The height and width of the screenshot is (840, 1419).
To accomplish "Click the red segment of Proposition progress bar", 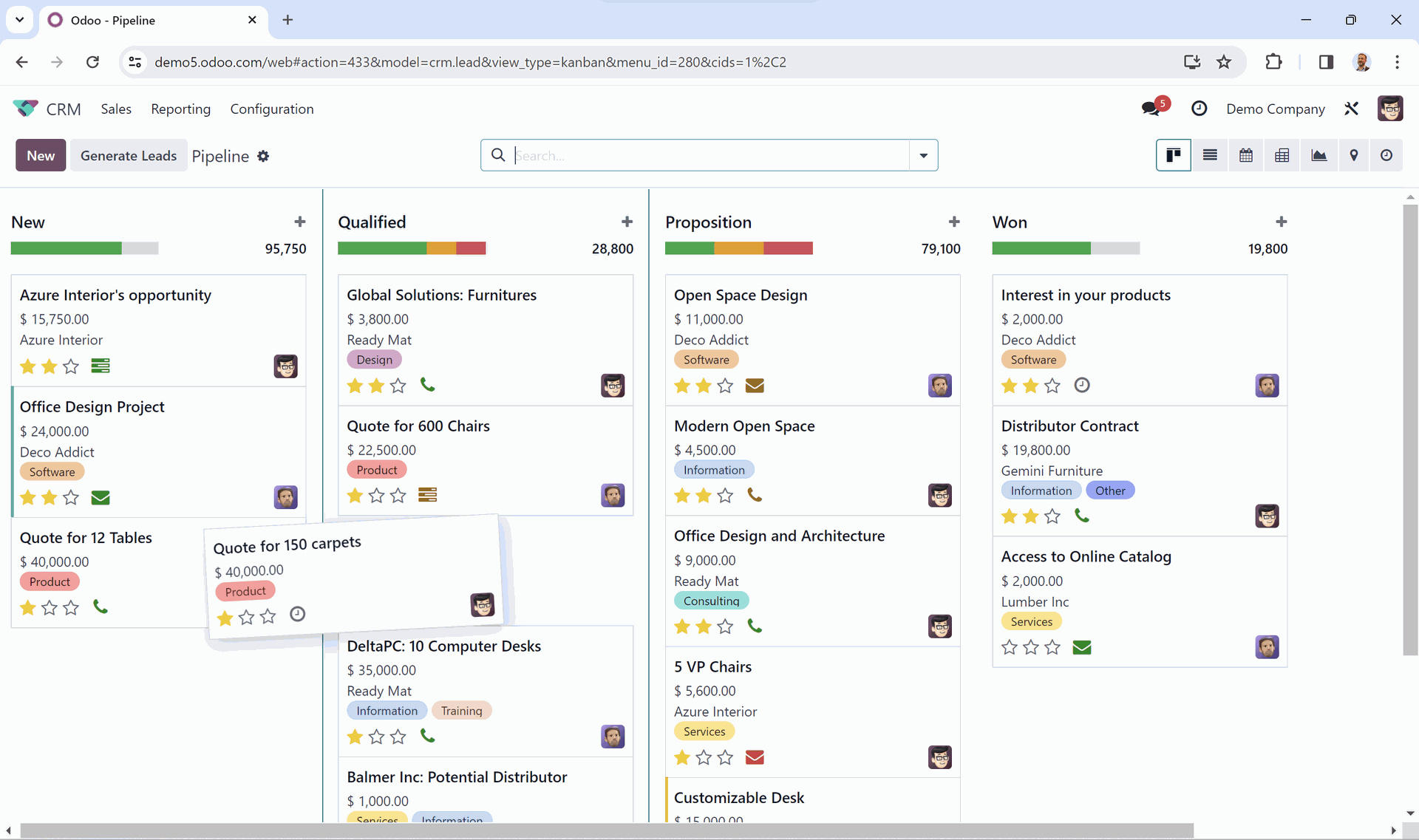I will click(x=788, y=248).
